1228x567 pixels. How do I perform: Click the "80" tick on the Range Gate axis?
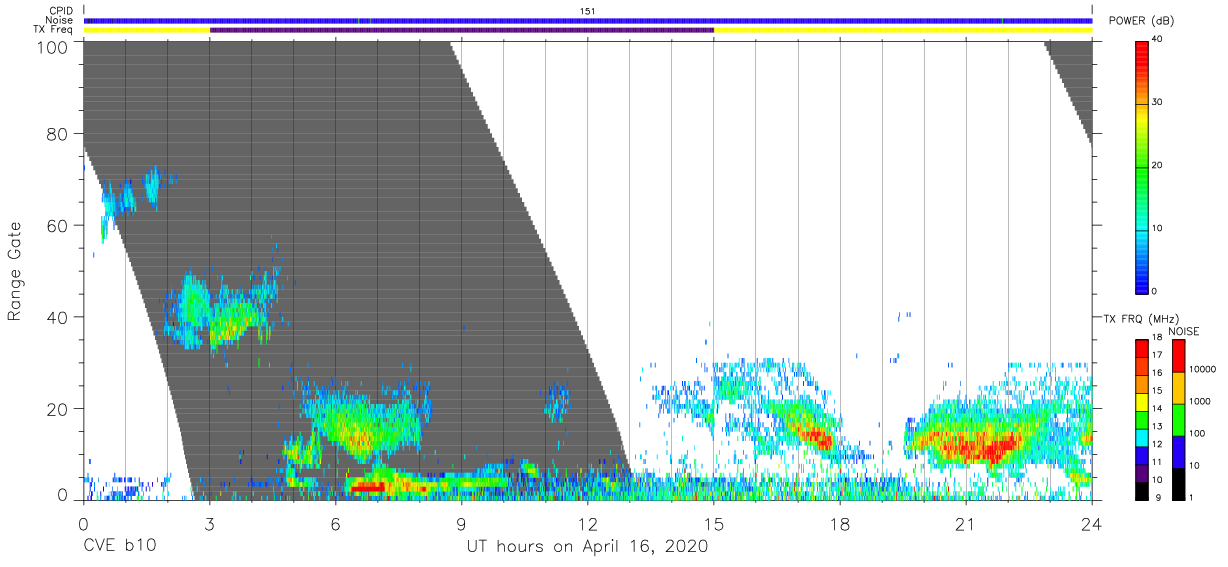click(x=57, y=133)
